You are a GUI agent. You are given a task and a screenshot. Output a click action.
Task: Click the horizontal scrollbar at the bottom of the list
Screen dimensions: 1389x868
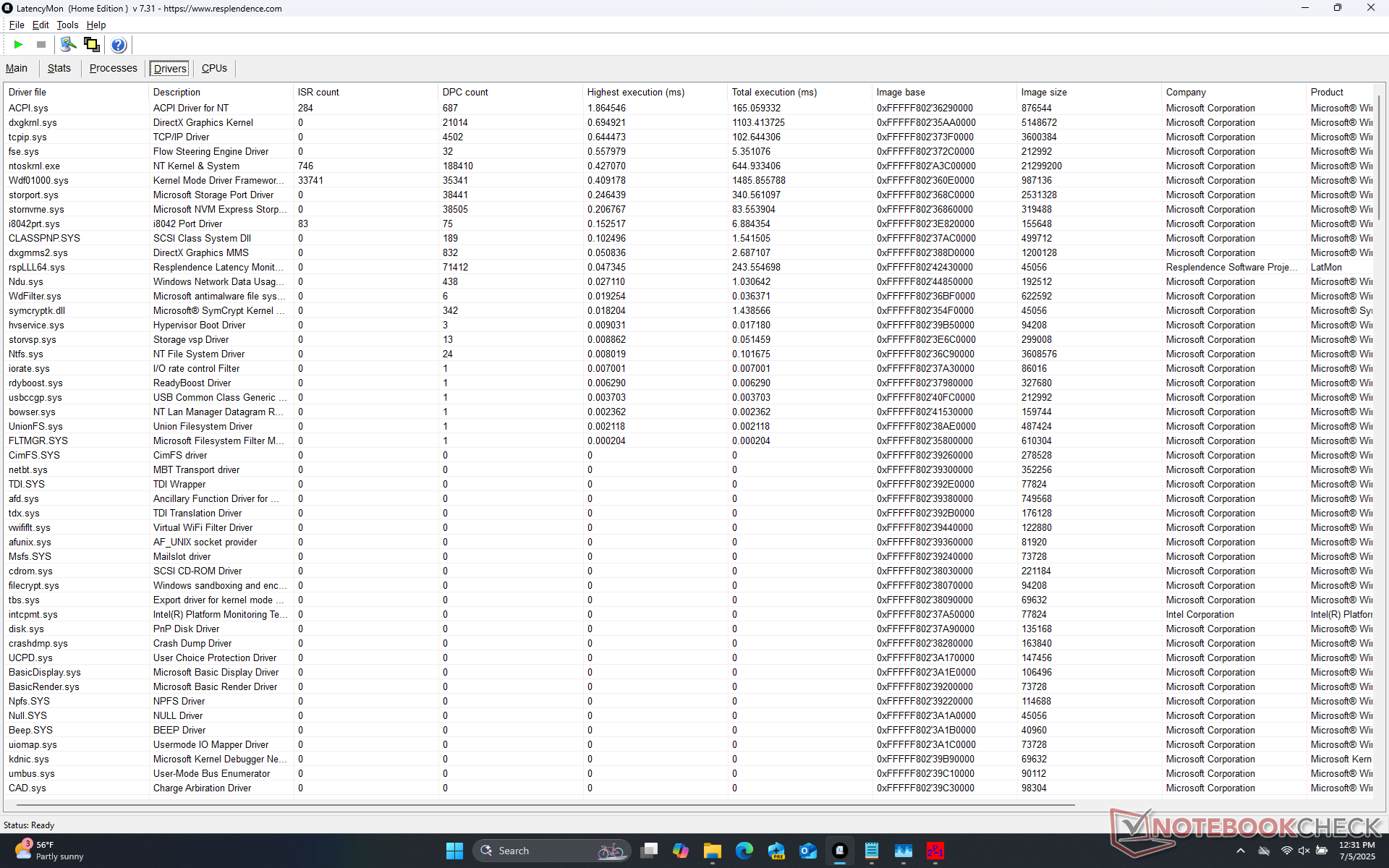(543, 804)
